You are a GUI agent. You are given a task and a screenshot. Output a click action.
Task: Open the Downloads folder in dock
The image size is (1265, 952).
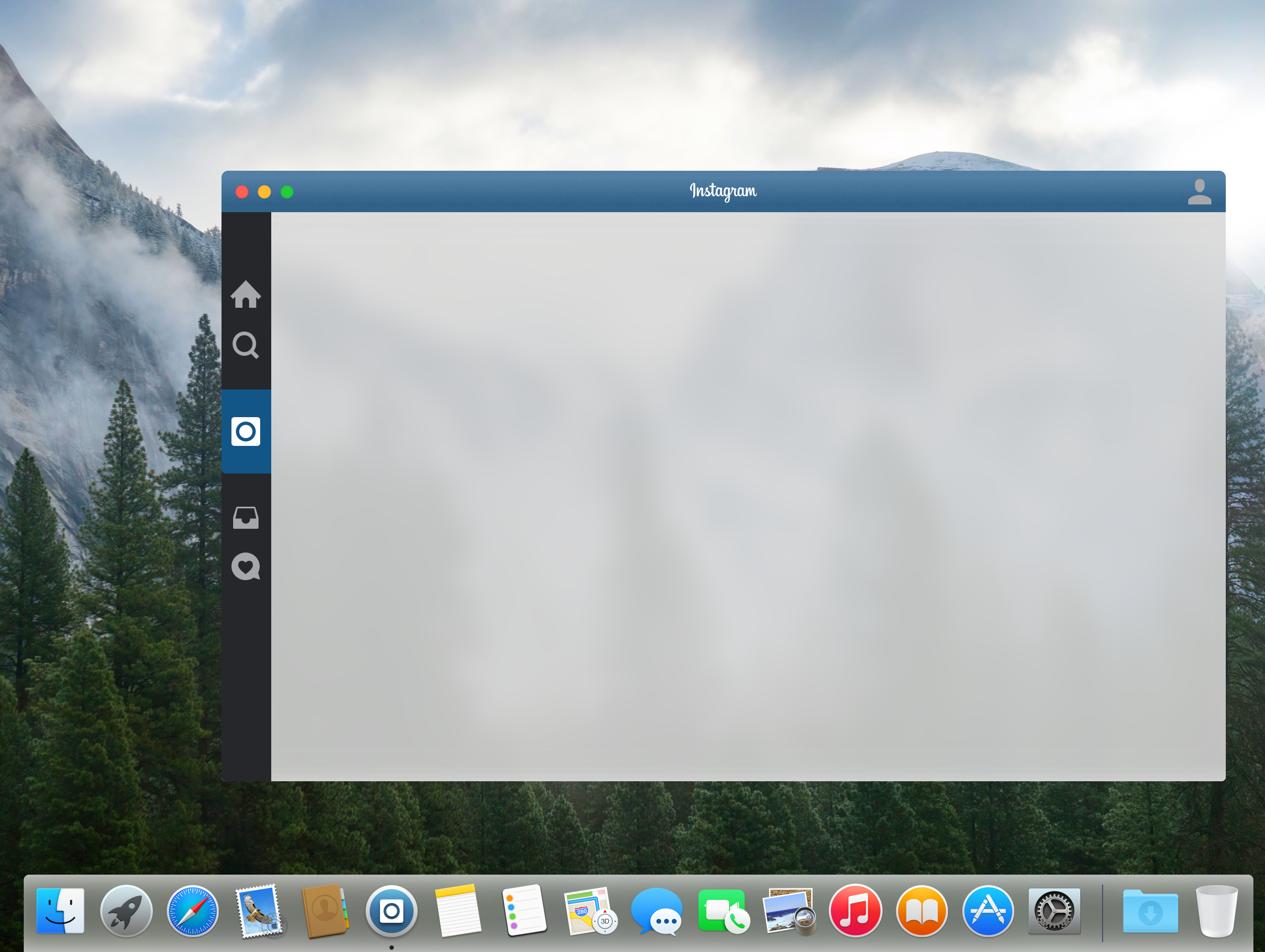1150,911
